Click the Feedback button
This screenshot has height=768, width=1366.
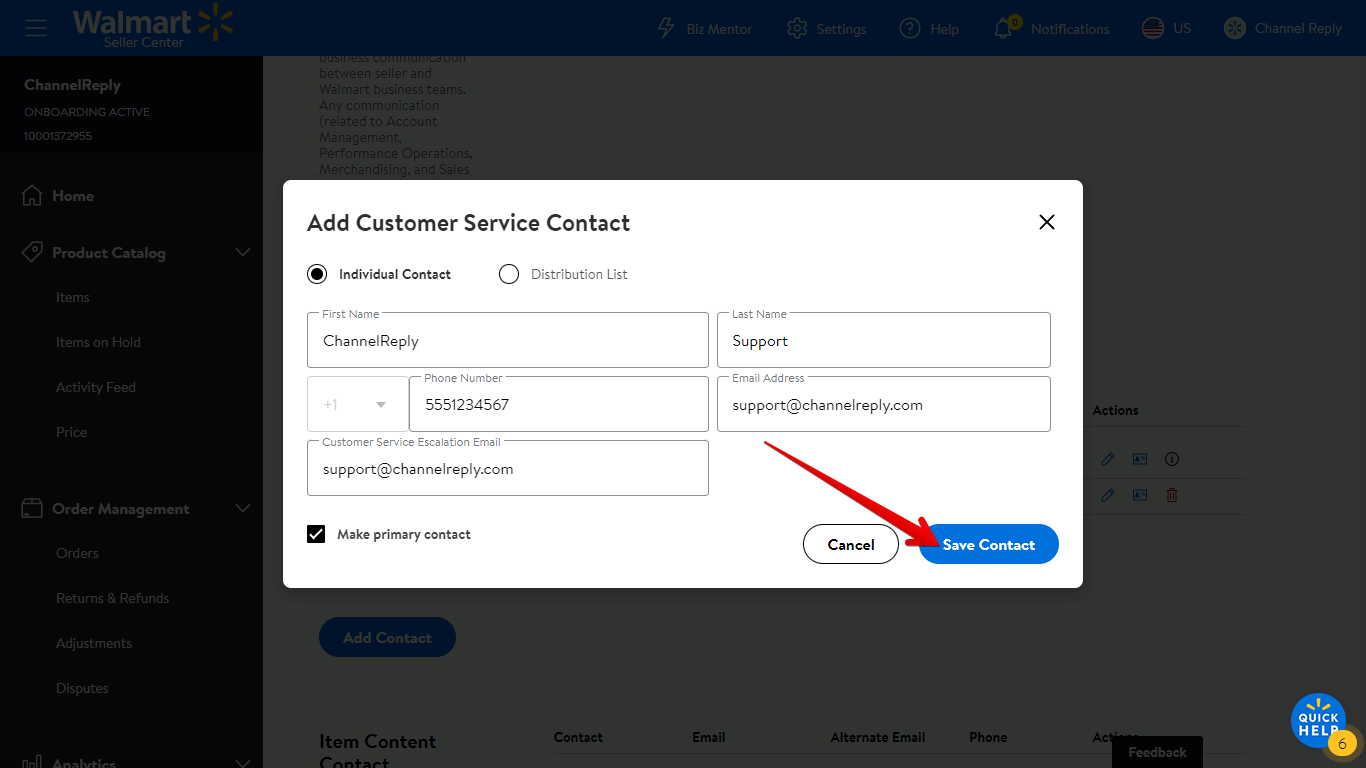point(1157,752)
